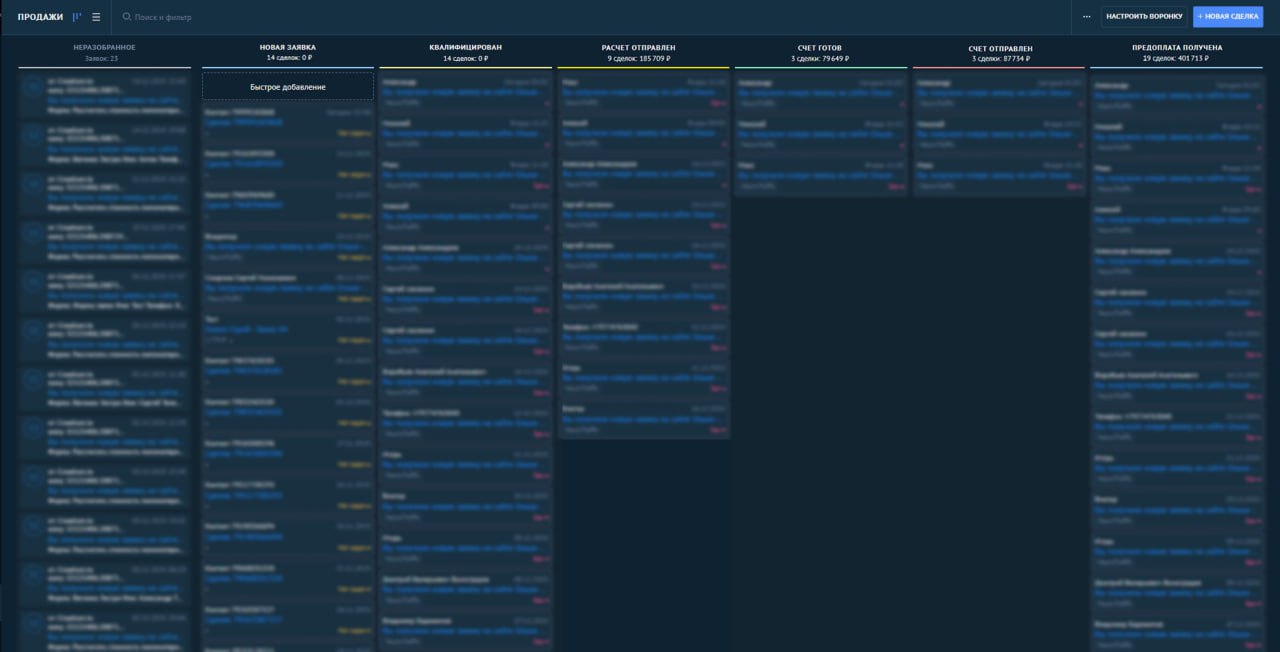1280x652 pixels.
Task: Select the Неразобранное column header
Action: coord(104,47)
